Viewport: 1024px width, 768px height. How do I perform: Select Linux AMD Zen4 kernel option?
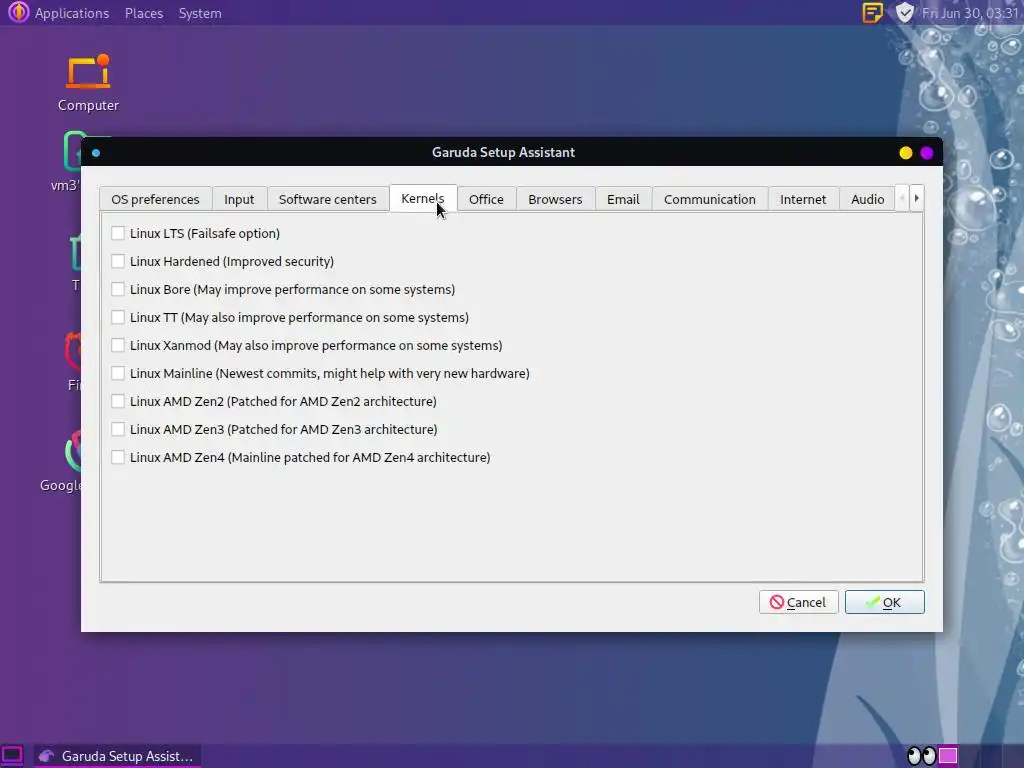point(118,458)
